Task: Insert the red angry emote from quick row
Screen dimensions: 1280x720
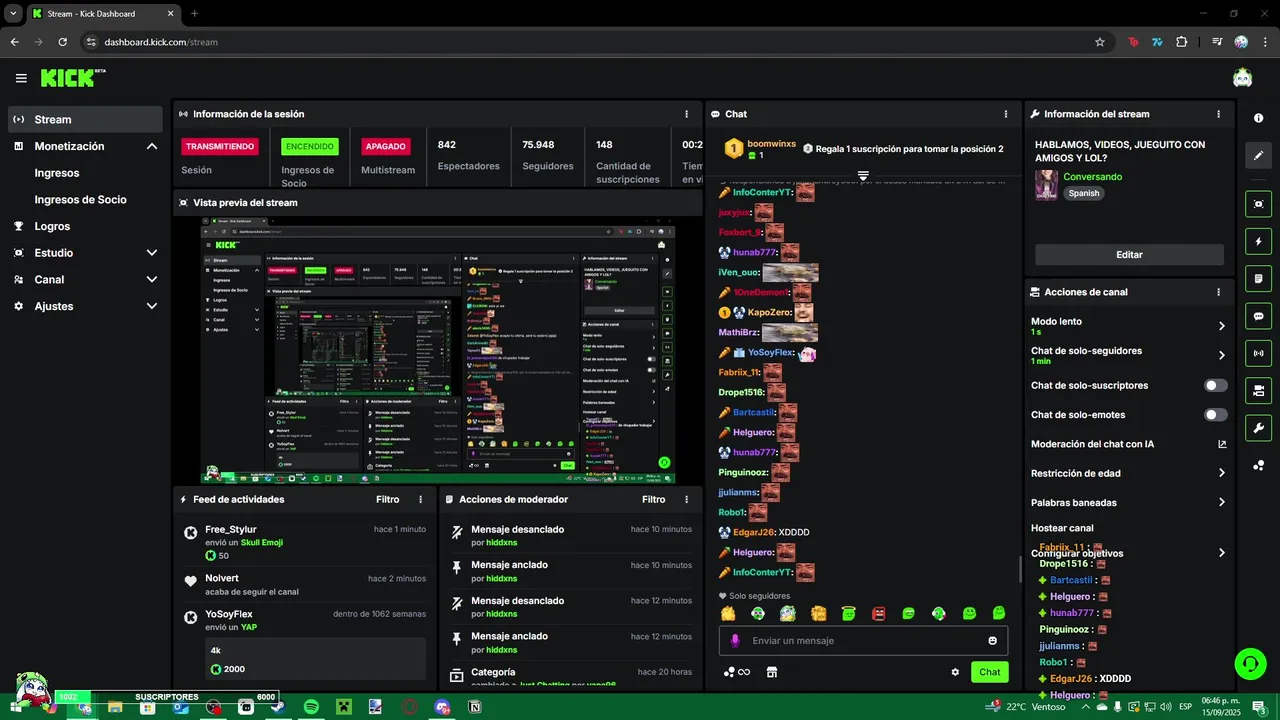Action: click(879, 613)
